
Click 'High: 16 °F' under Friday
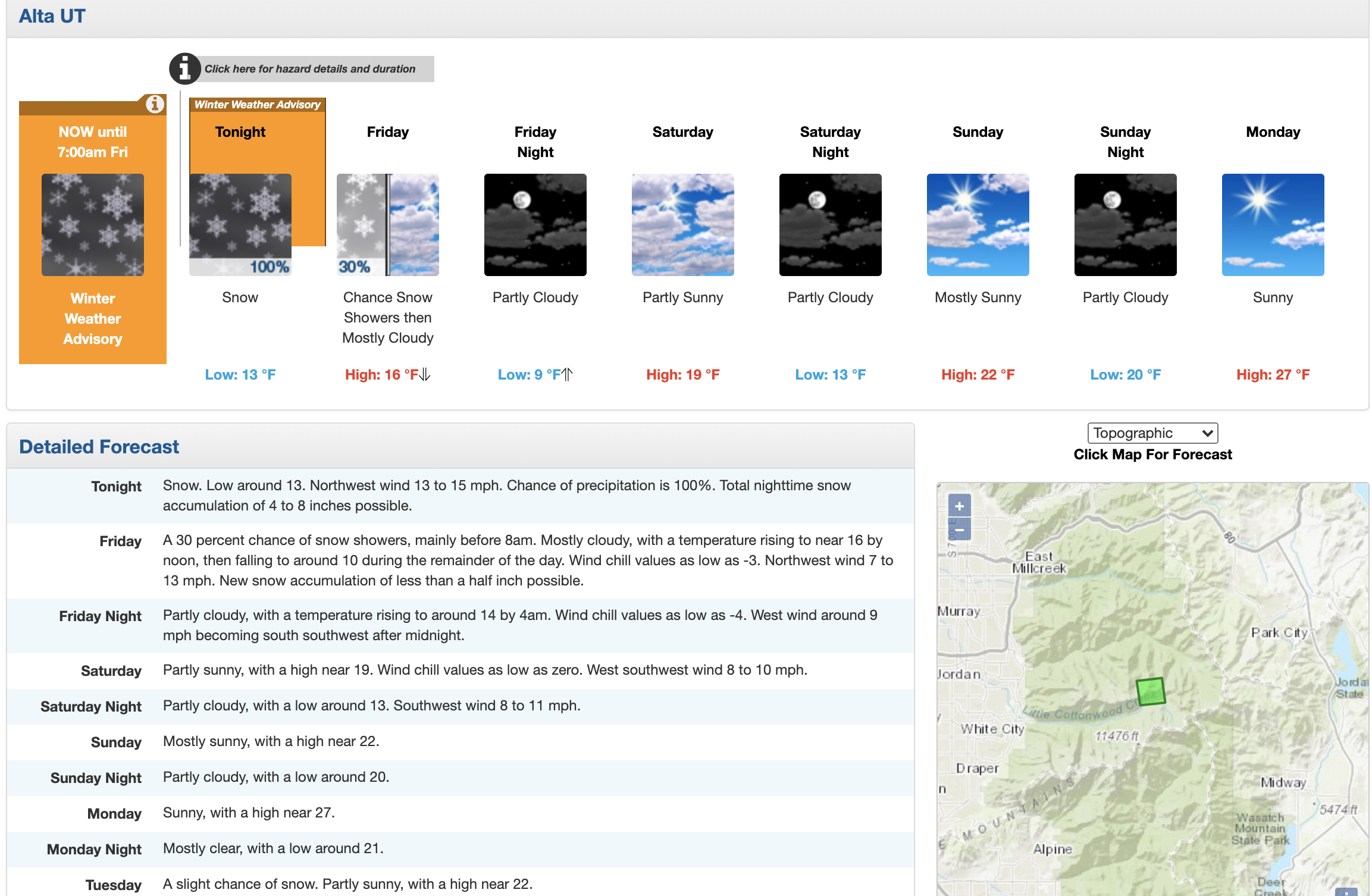coord(382,375)
